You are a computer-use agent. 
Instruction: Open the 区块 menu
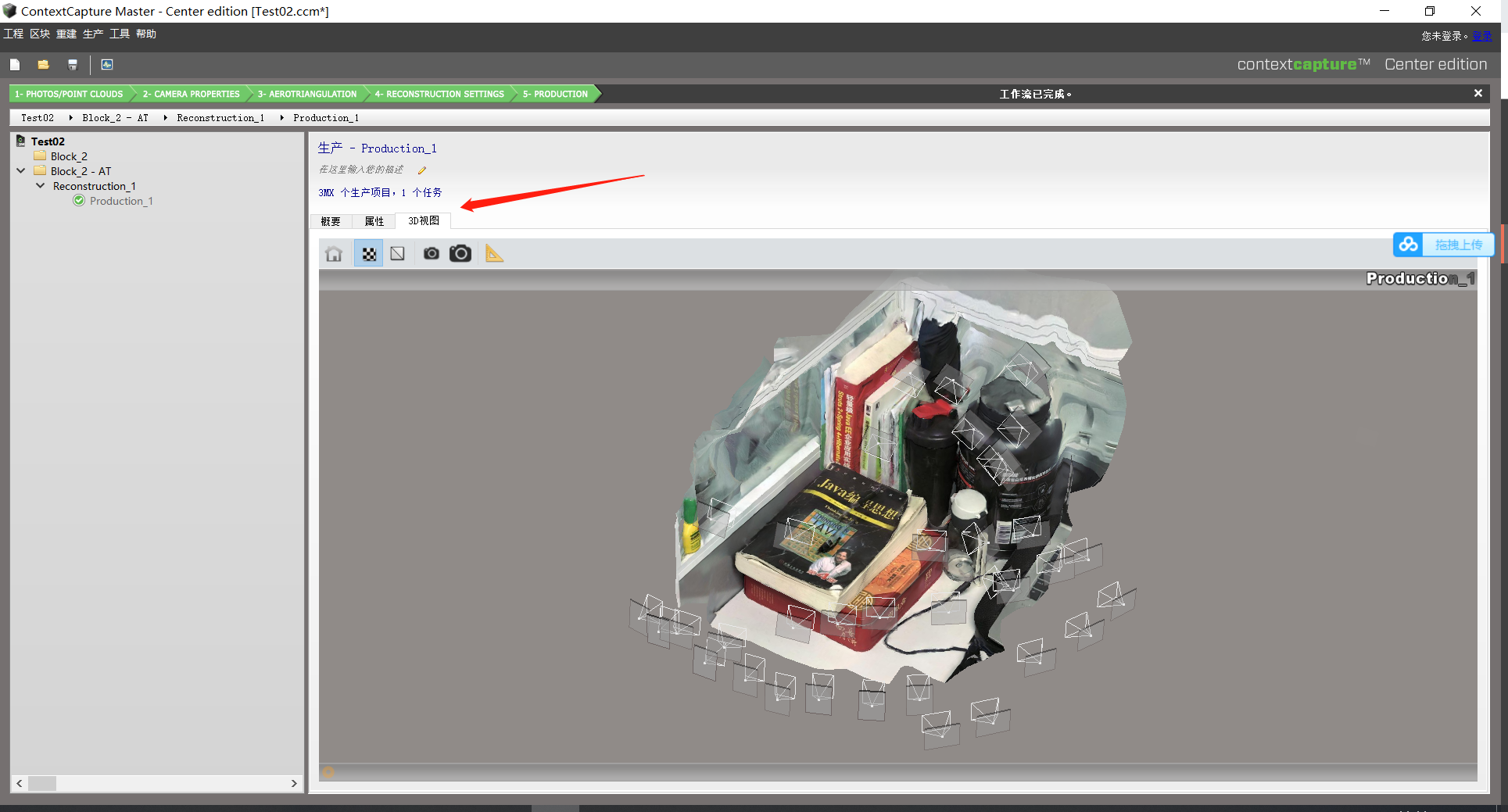[x=40, y=34]
